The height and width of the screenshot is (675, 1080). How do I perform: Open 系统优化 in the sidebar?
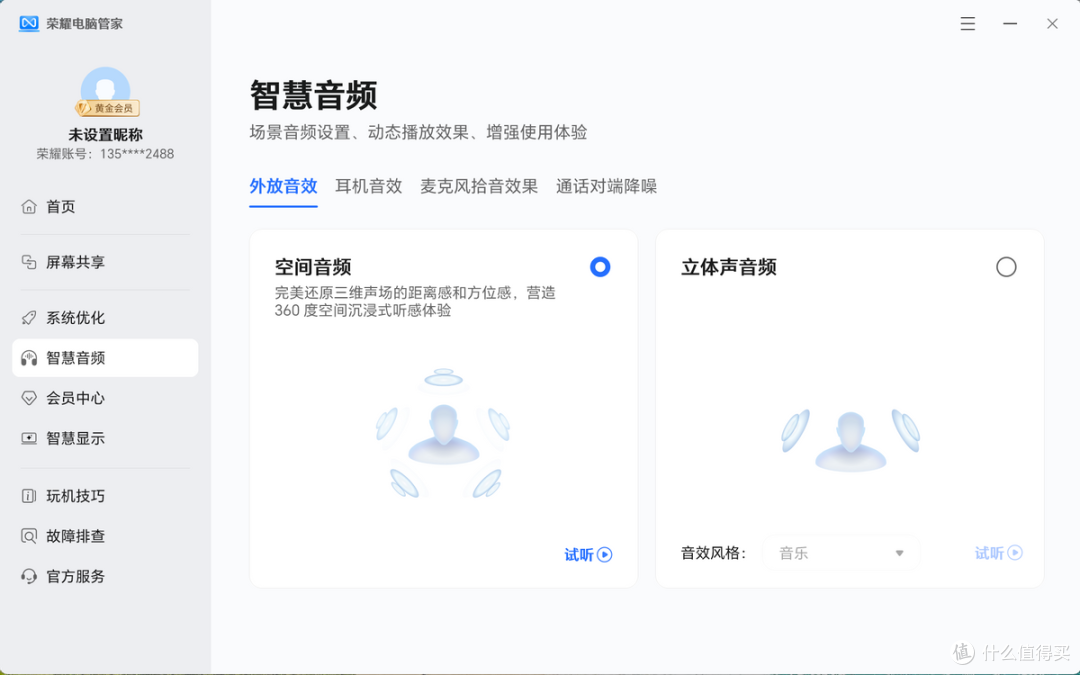pos(105,318)
